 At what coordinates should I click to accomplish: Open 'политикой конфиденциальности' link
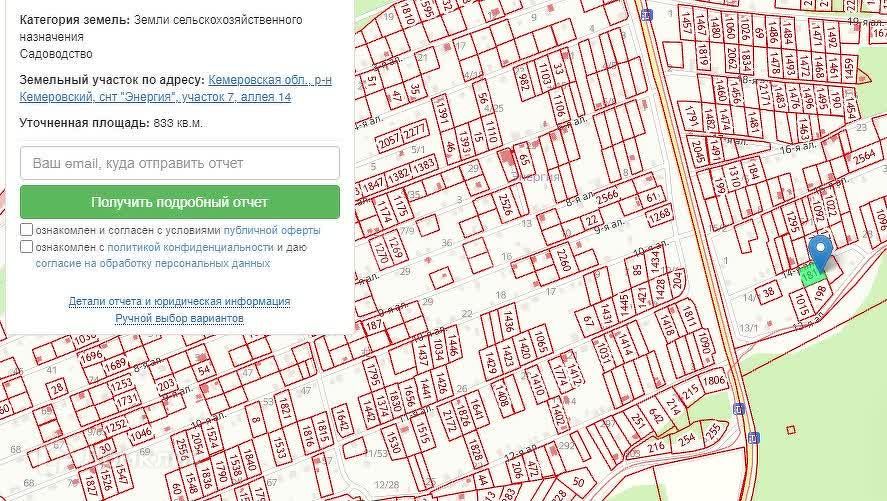click(x=190, y=247)
